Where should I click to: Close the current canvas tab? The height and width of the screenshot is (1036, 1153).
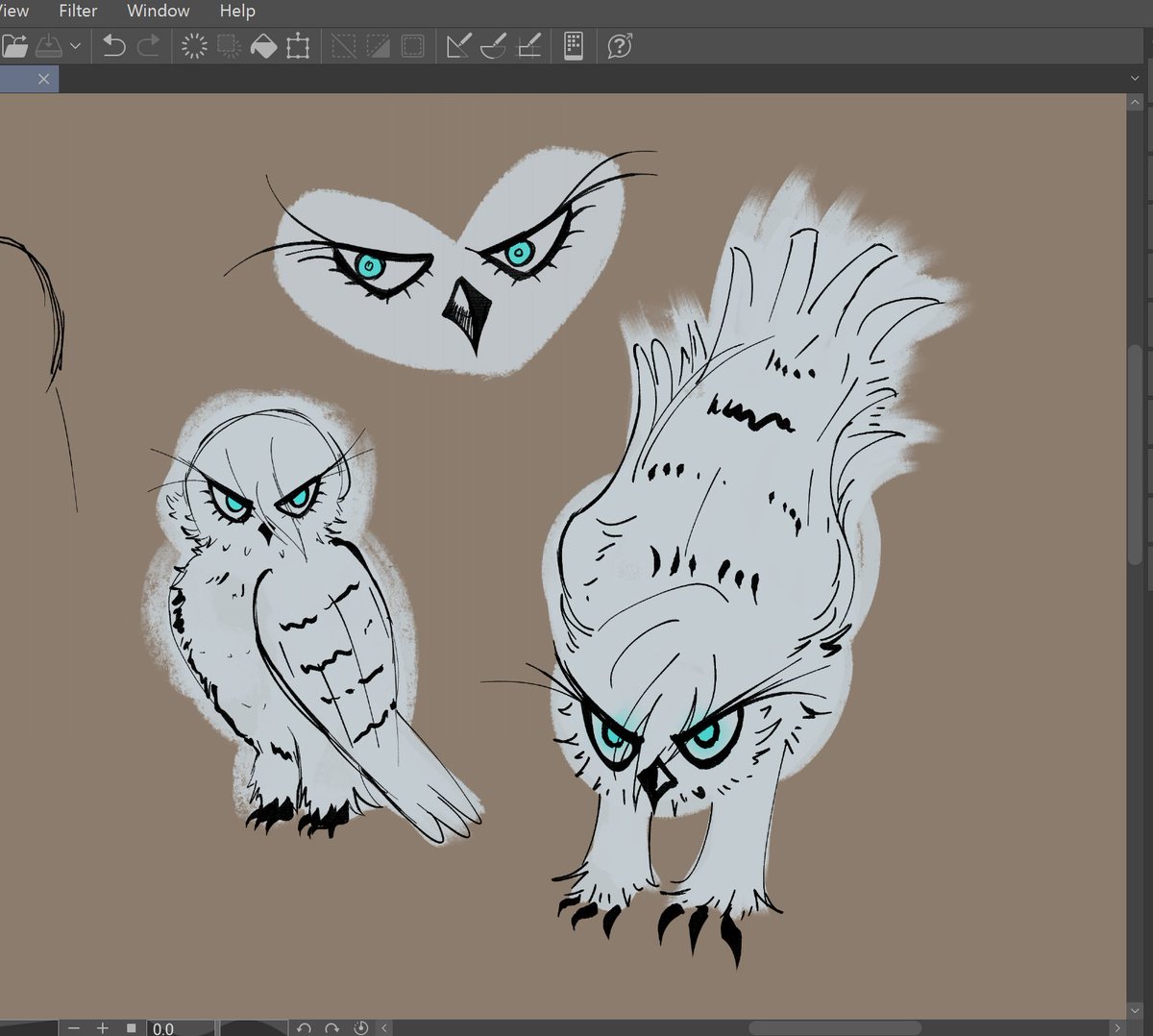(43, 79)
